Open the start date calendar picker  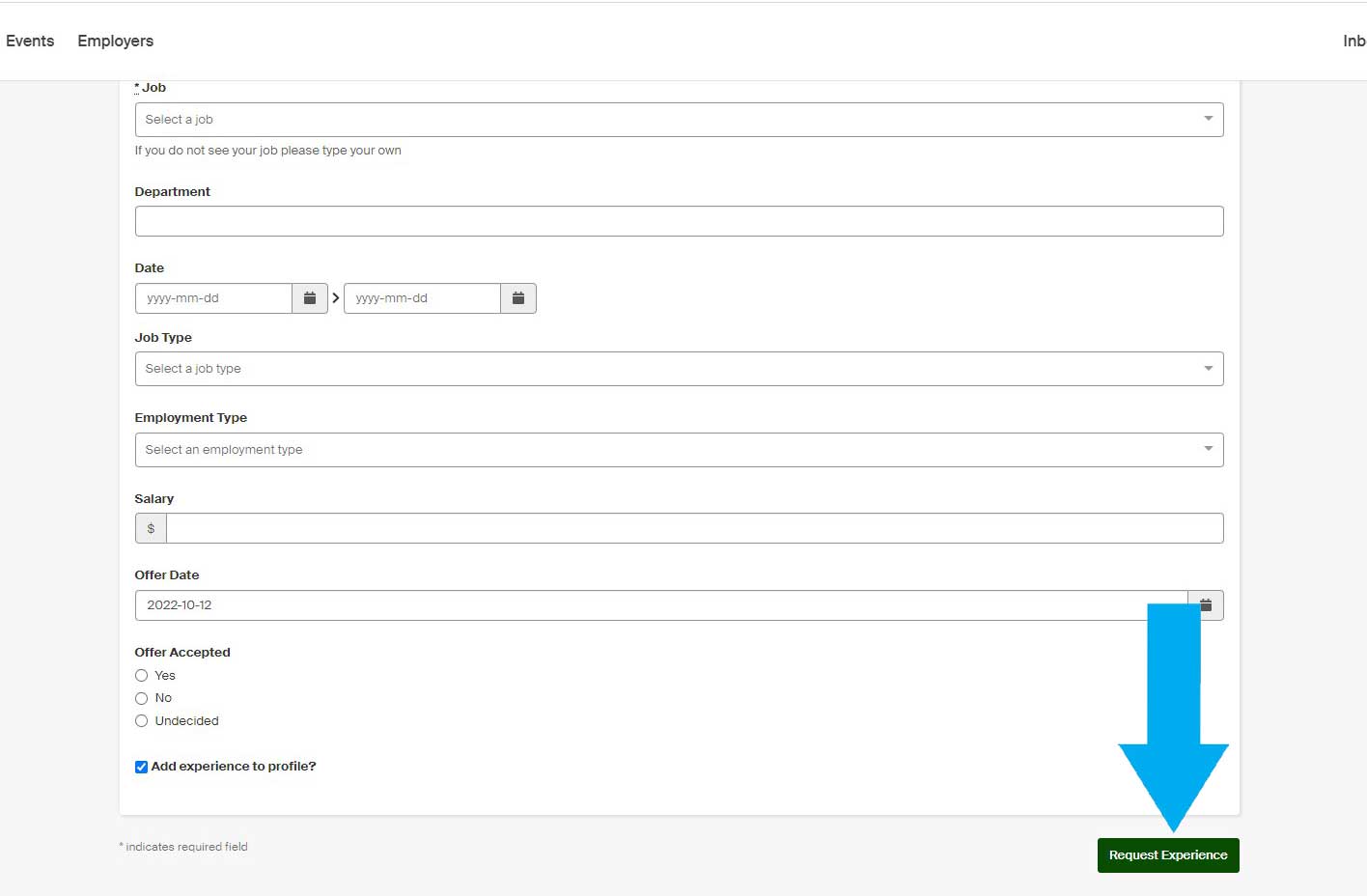[x=310, y=298]
